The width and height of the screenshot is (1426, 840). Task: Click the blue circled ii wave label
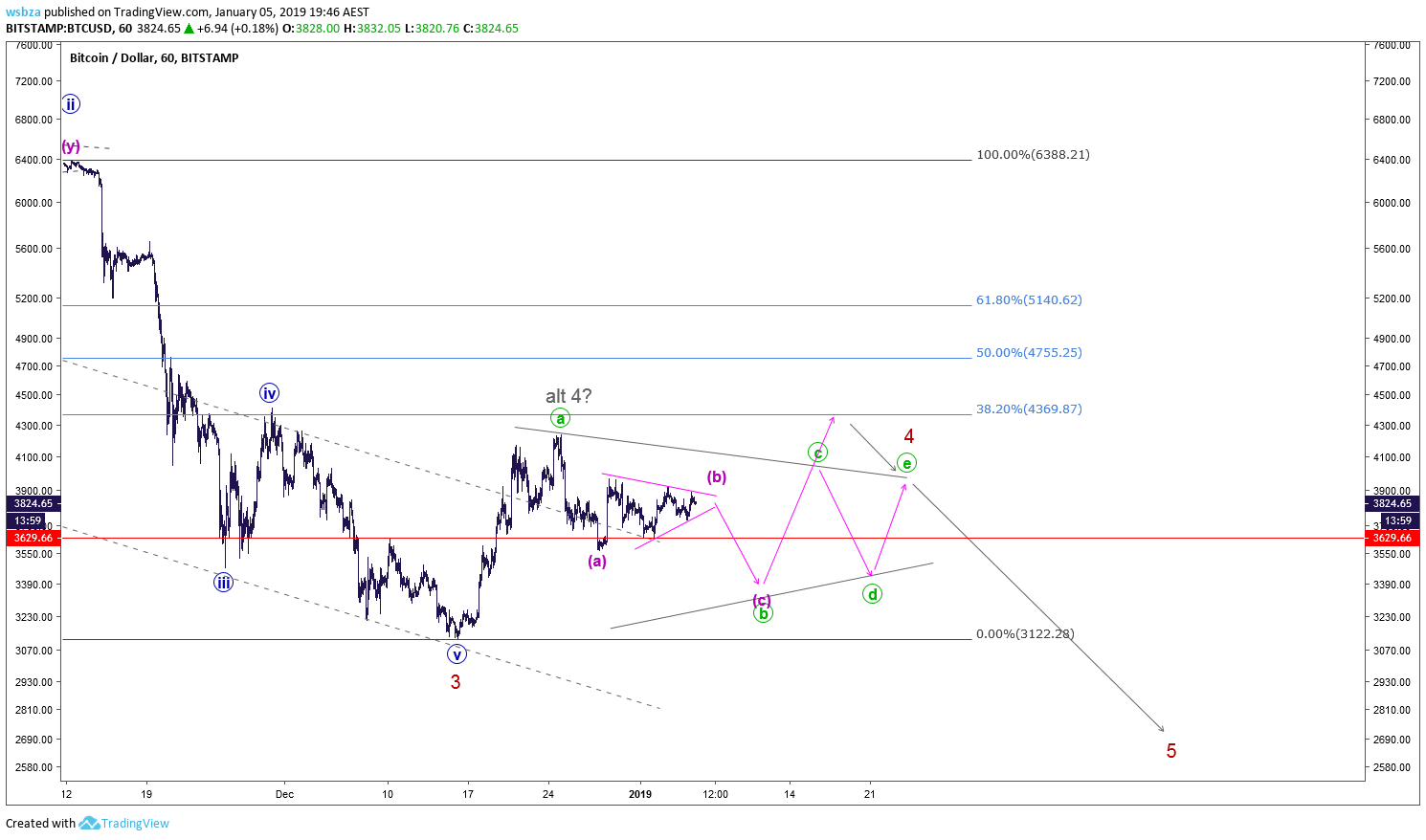(70, 104)
